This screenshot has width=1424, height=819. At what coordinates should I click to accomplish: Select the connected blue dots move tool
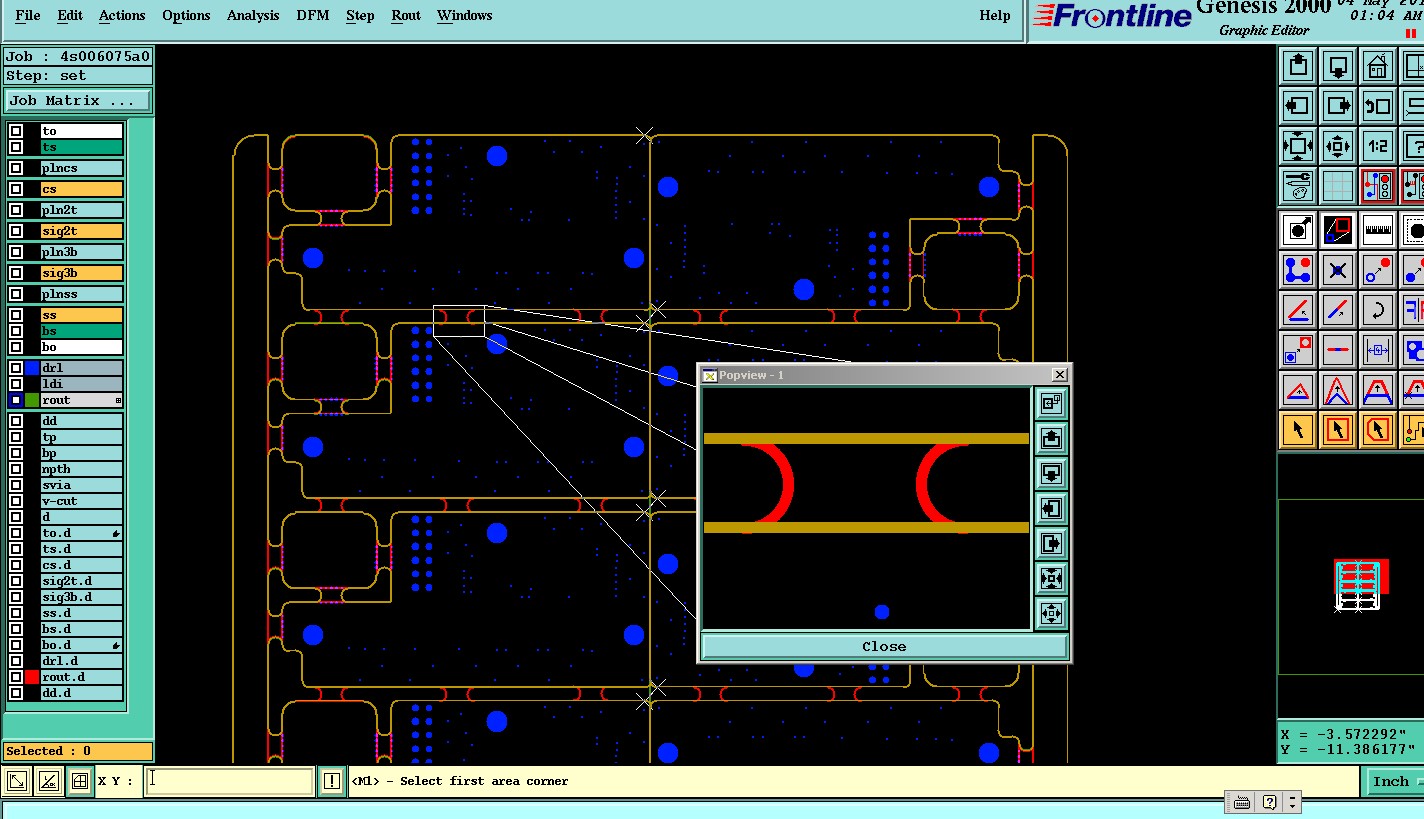[1297, 270]
